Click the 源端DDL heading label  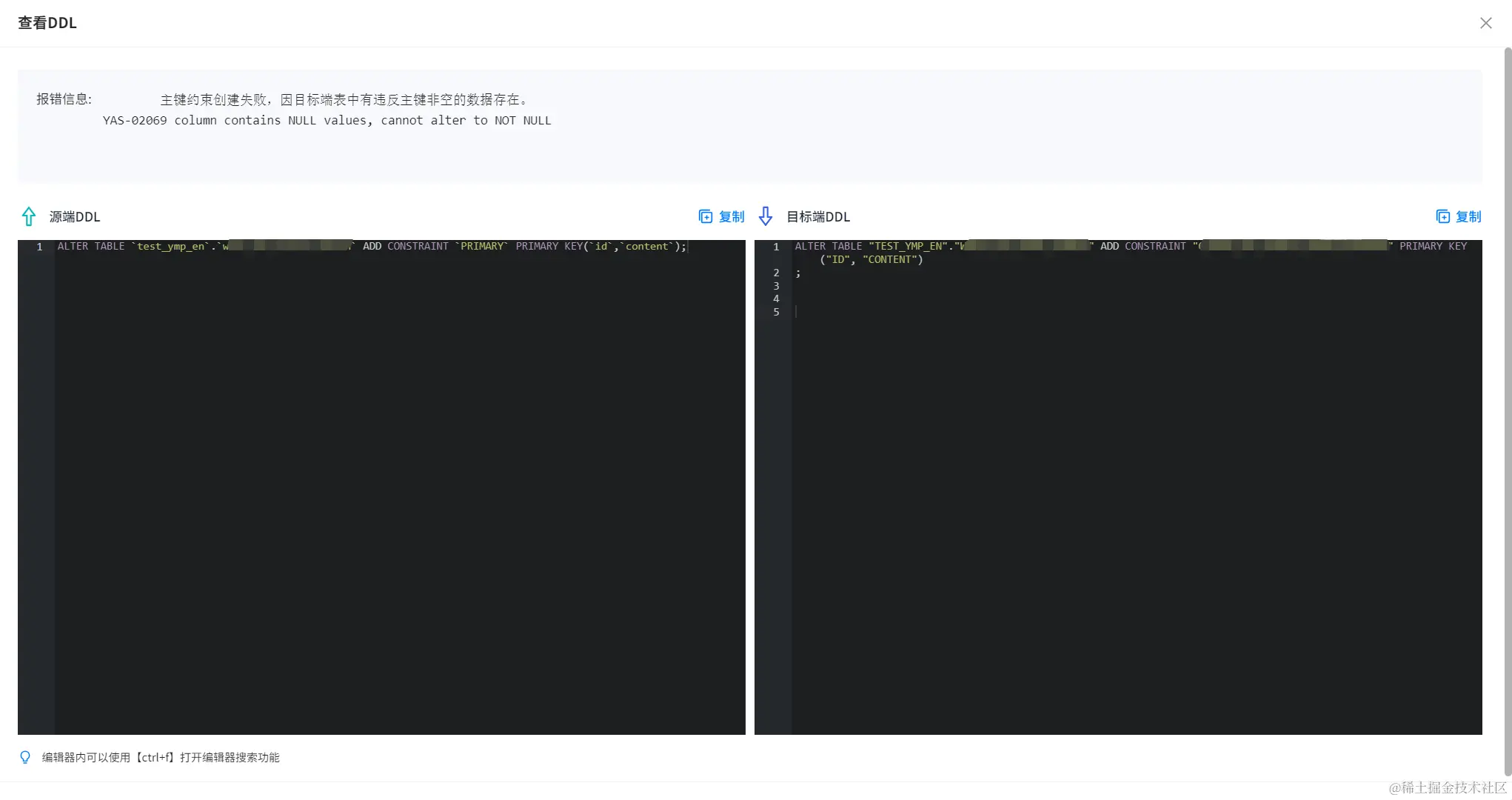click(74, 217)
